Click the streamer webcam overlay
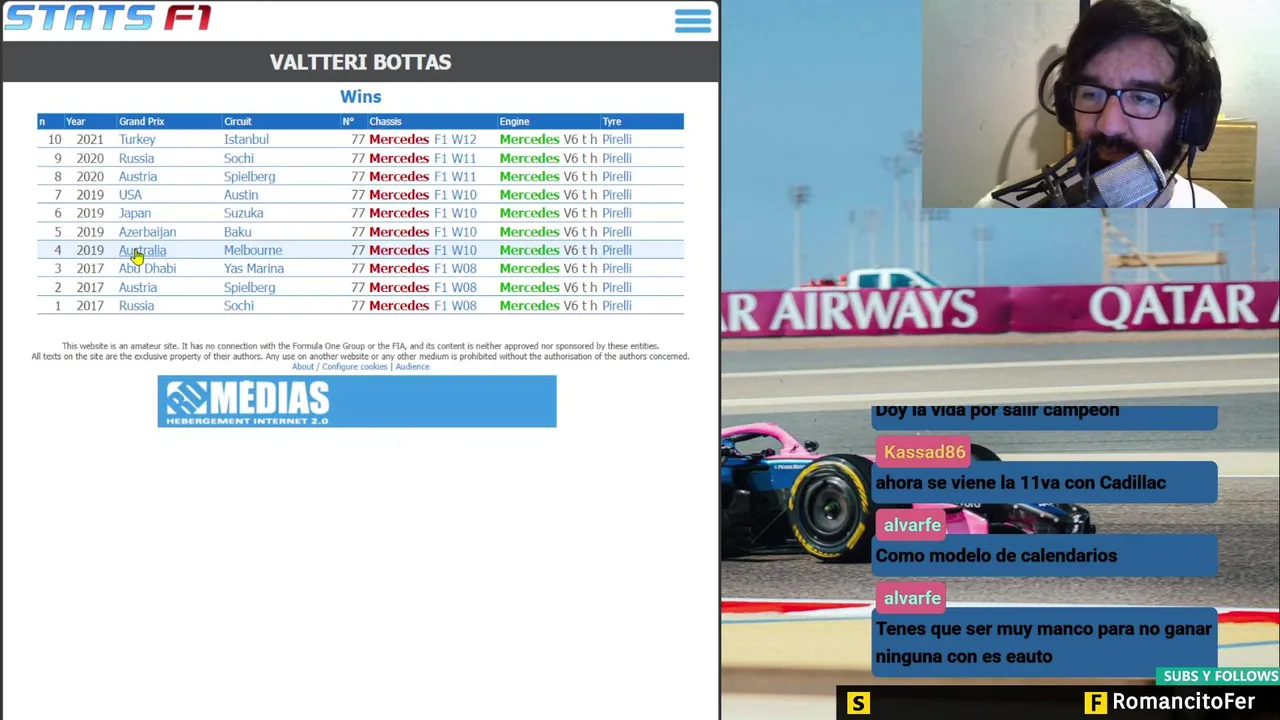 tap(1100, 104)
